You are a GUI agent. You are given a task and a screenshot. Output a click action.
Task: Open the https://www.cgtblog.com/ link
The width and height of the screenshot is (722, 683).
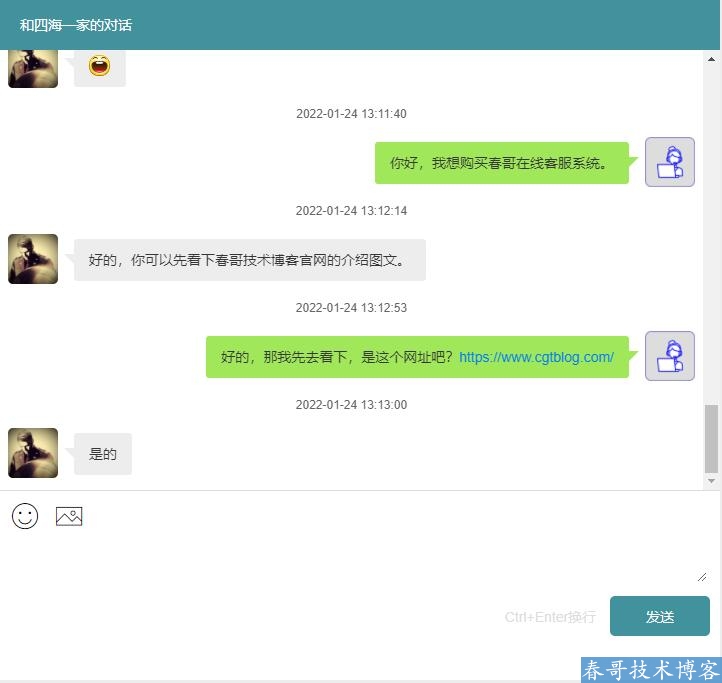[536, 357]
